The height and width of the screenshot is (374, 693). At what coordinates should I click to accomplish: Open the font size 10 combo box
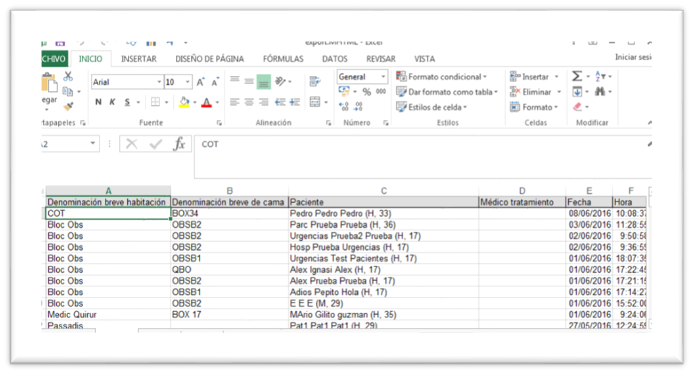[179, 82]
